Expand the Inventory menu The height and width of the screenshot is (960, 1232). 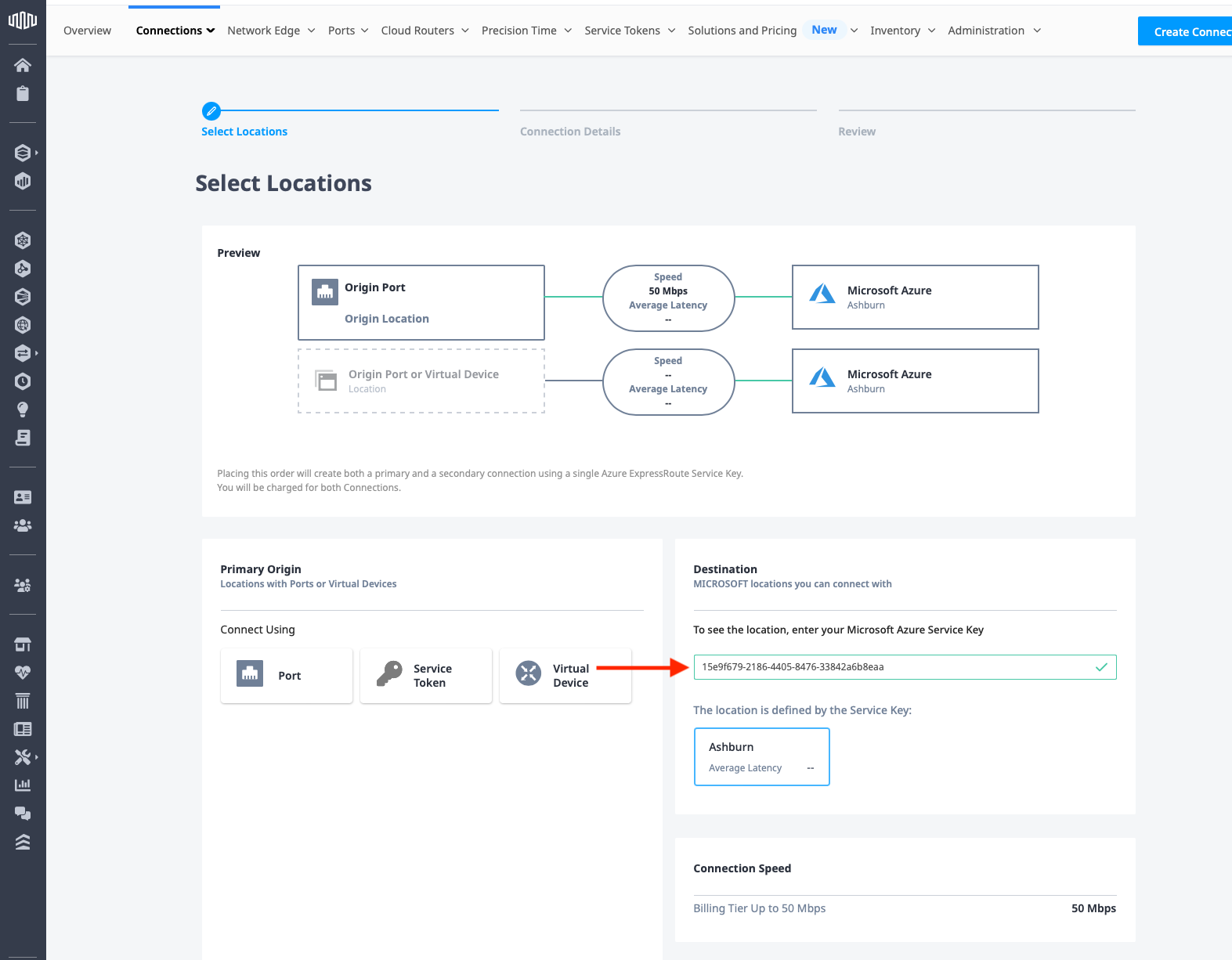pos(903,31)
